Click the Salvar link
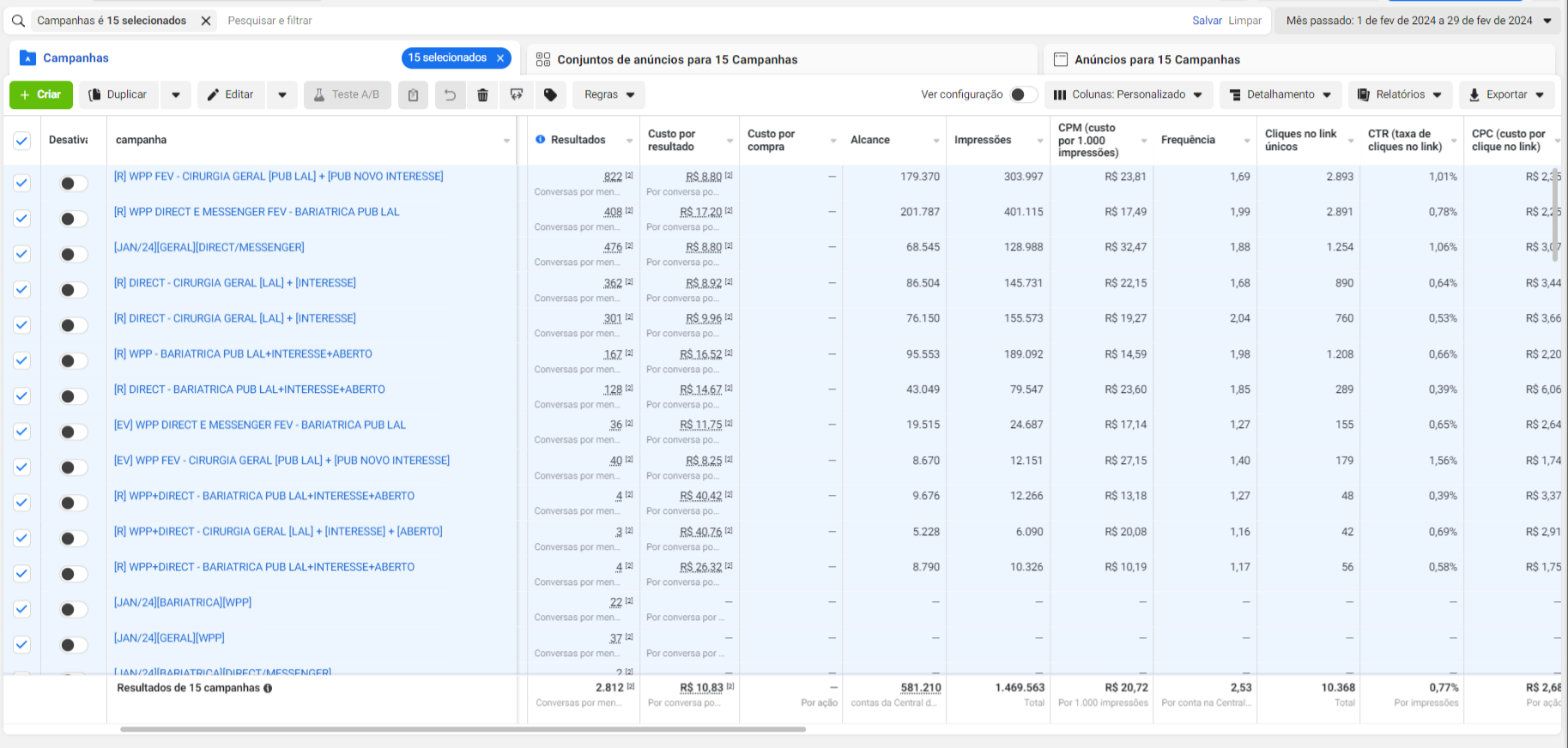Image resolution: width=1568 pixels, height=748 pixels. [x=1207, y=21]
